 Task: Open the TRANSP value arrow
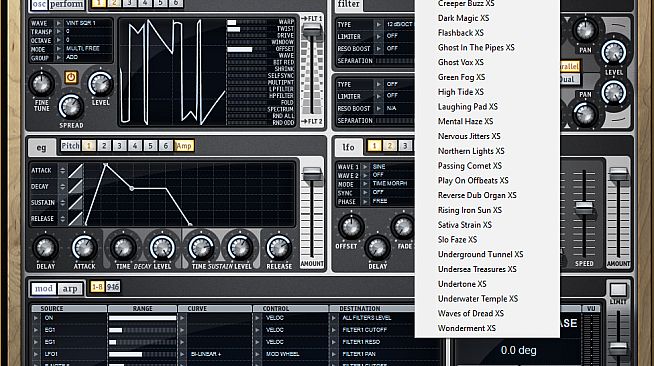click(x=58, y=32)
